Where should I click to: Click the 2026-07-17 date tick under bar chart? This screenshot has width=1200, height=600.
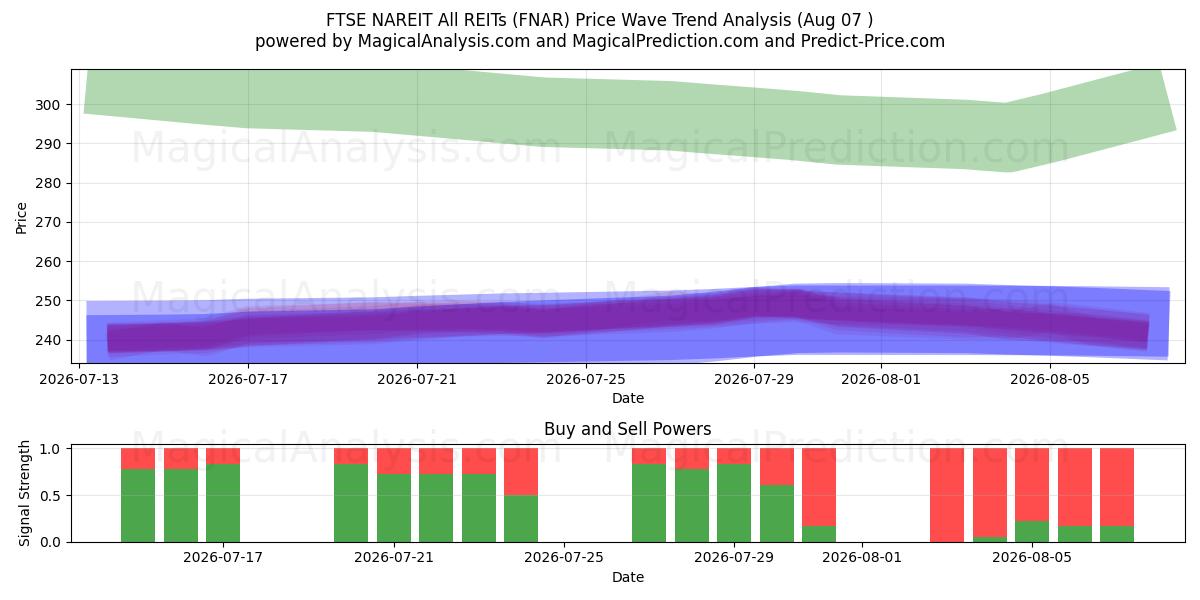[x=223, y=558]
